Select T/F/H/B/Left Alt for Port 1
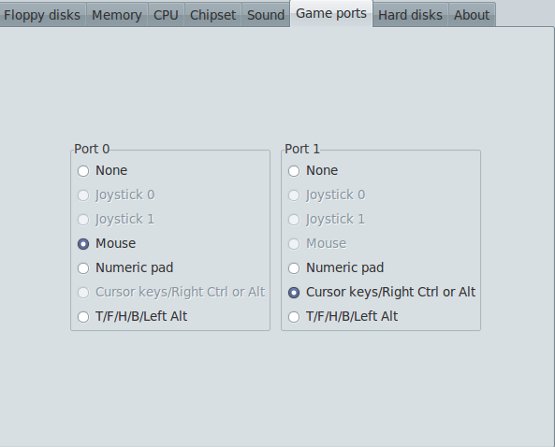The image size is (555, 447). [343, 316]
